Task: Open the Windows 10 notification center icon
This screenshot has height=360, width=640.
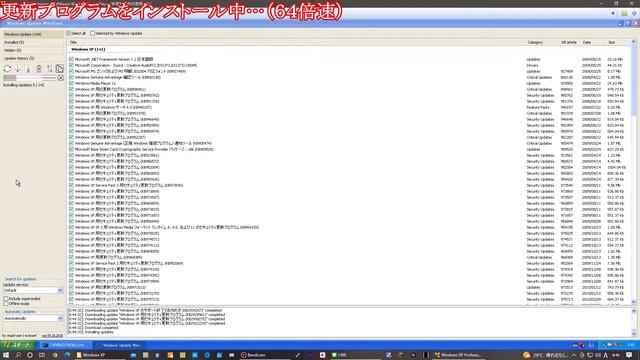Action: click(x=629, y=355)
